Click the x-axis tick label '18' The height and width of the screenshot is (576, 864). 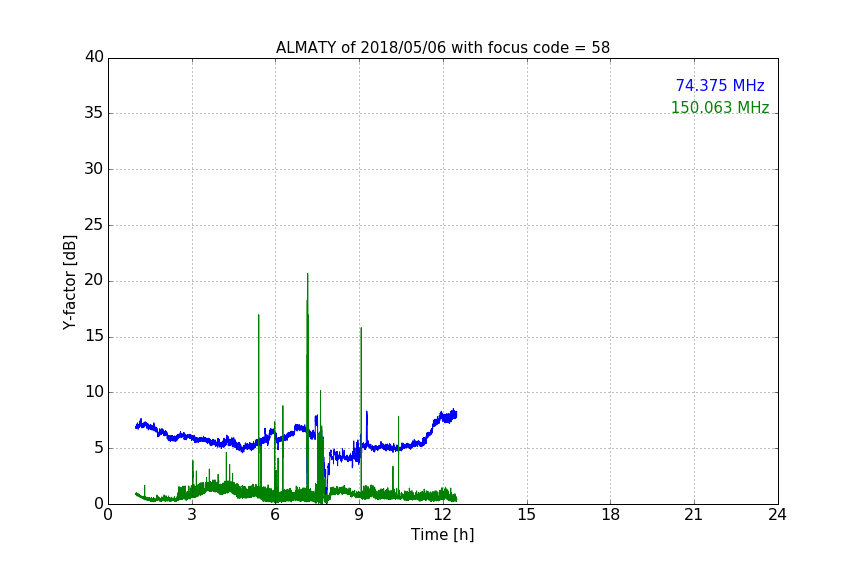click(611, 515)
